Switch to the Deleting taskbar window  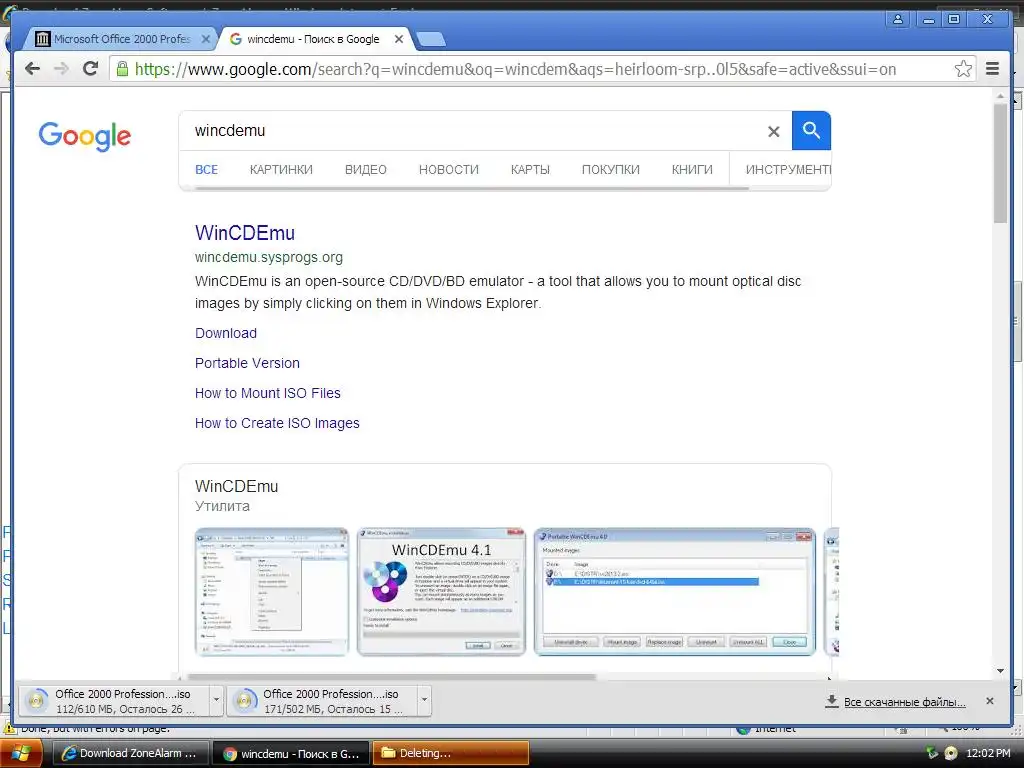coord(451,754)
